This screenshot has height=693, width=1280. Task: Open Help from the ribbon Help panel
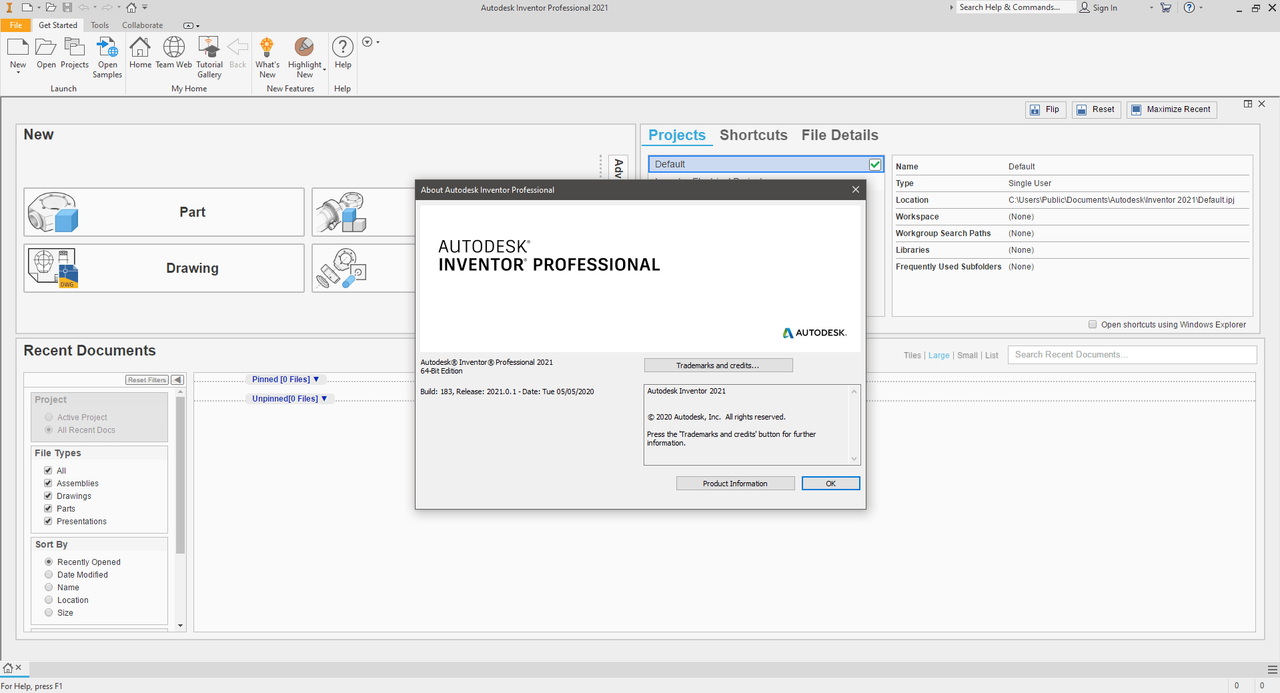point(343,47)
